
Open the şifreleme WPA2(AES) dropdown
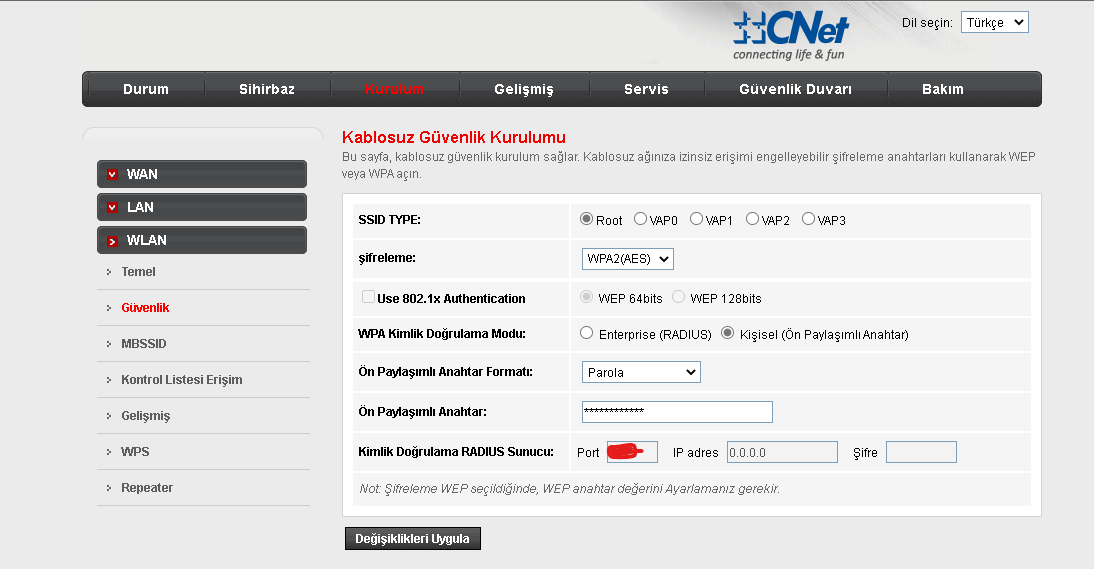pyautogui.click(x=627, y=259)
